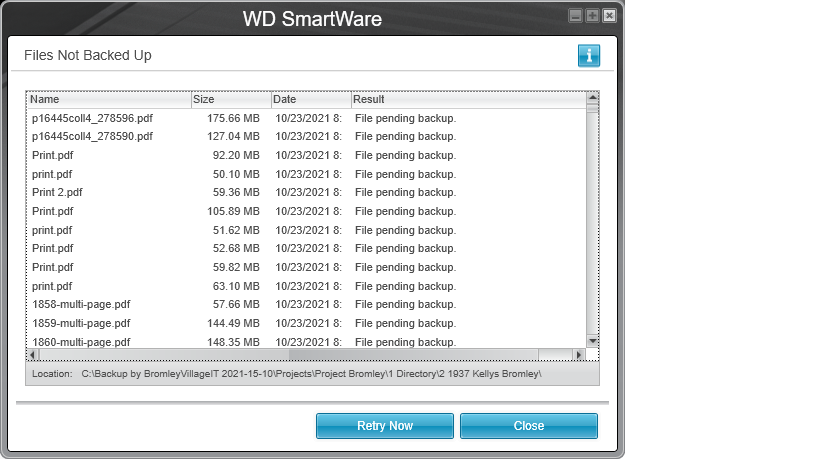Click the 148.35 MB size cell

tap(233, 342)
